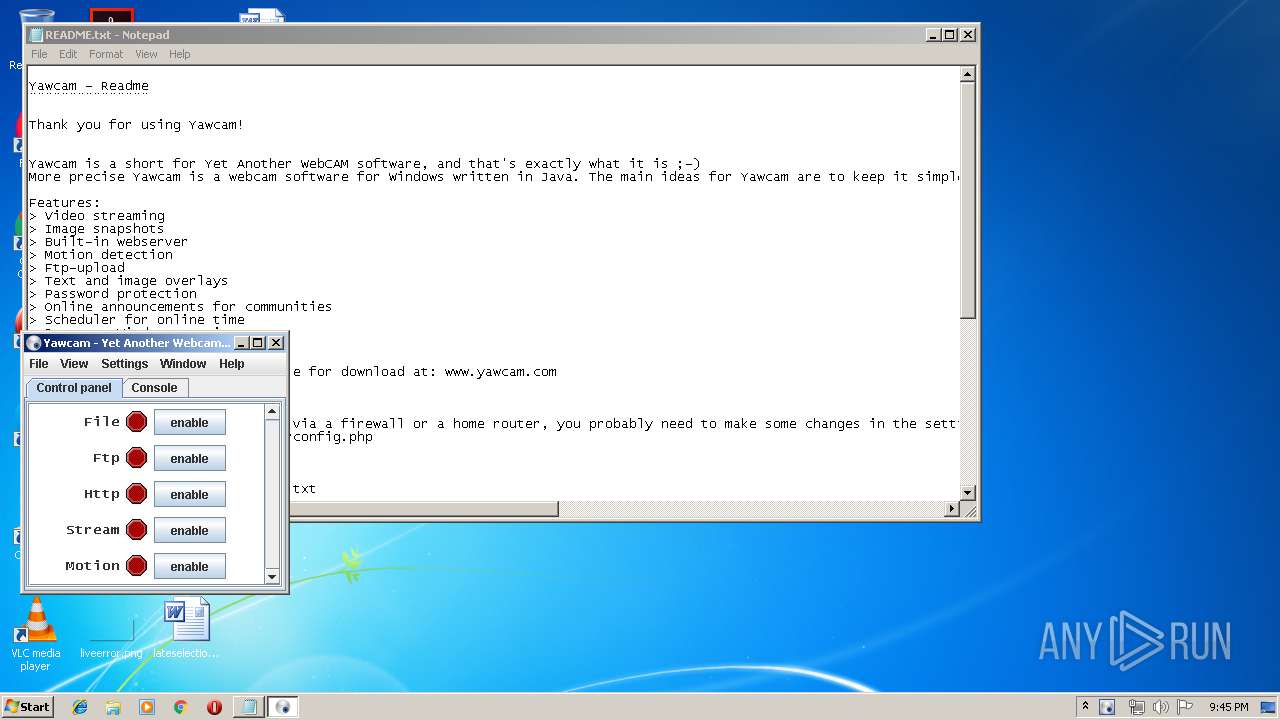1280x720 pixels.
Task: Open Windows Explorer from the taskbar
Action: coord(113,707)
